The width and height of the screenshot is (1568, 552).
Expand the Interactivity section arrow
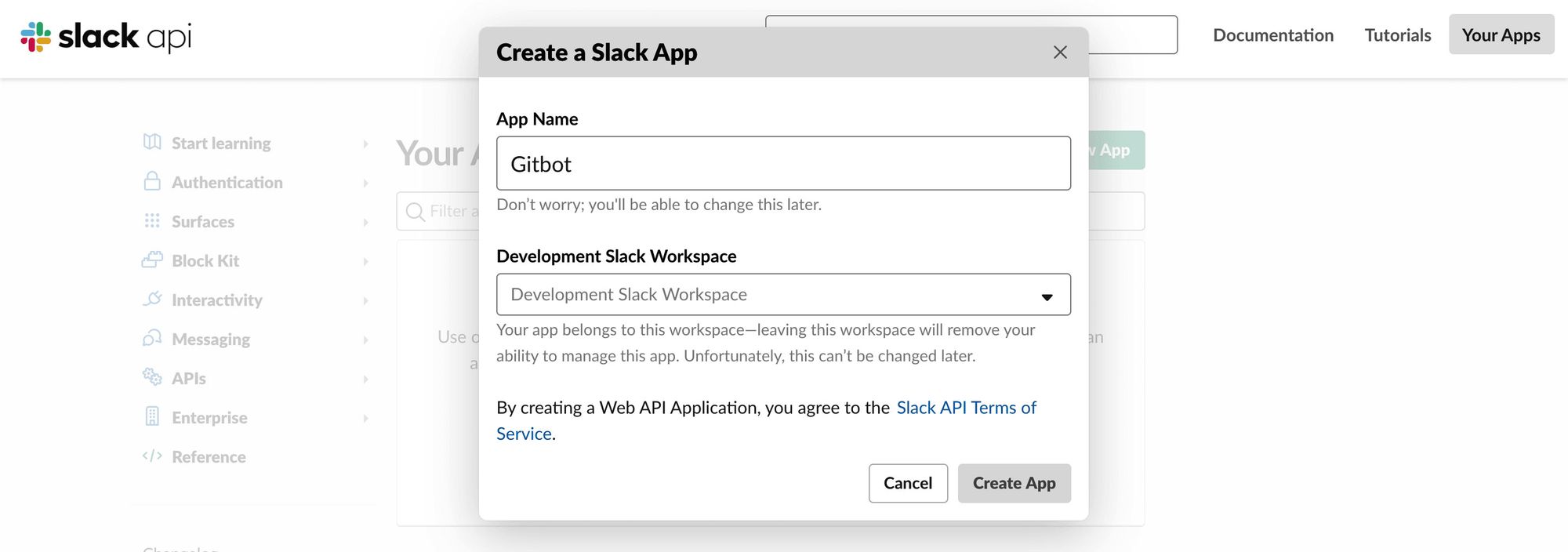(x=365, y=300)
